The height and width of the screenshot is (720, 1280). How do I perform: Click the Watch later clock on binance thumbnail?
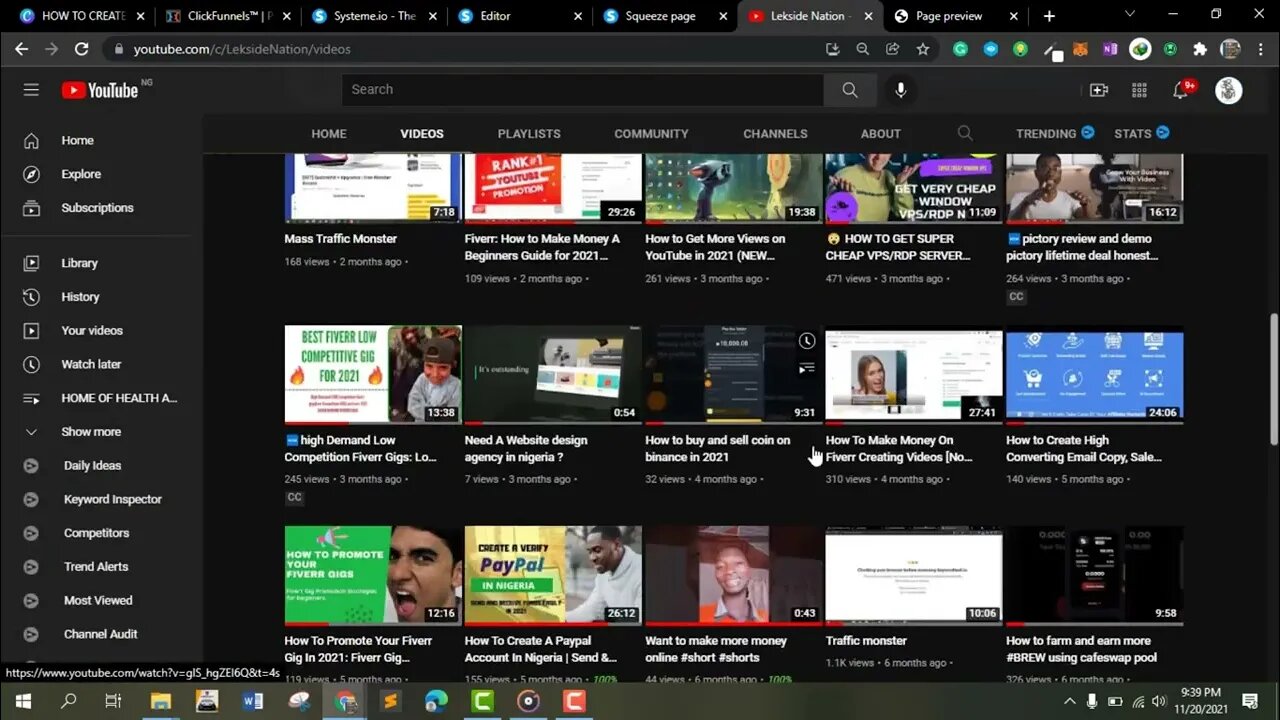tap(807, 342)
